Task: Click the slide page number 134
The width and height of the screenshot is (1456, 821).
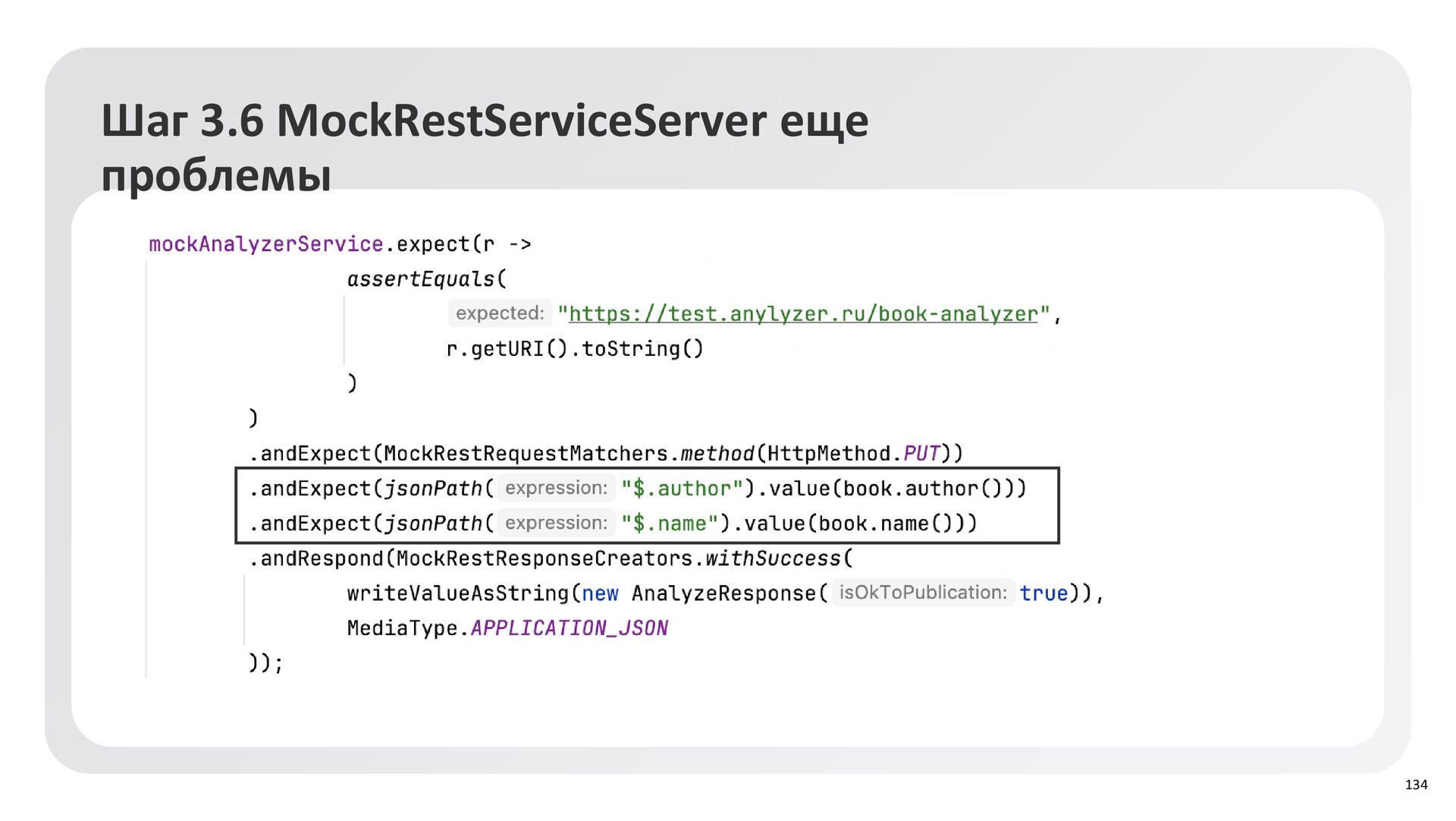Action: (1416, 785)
